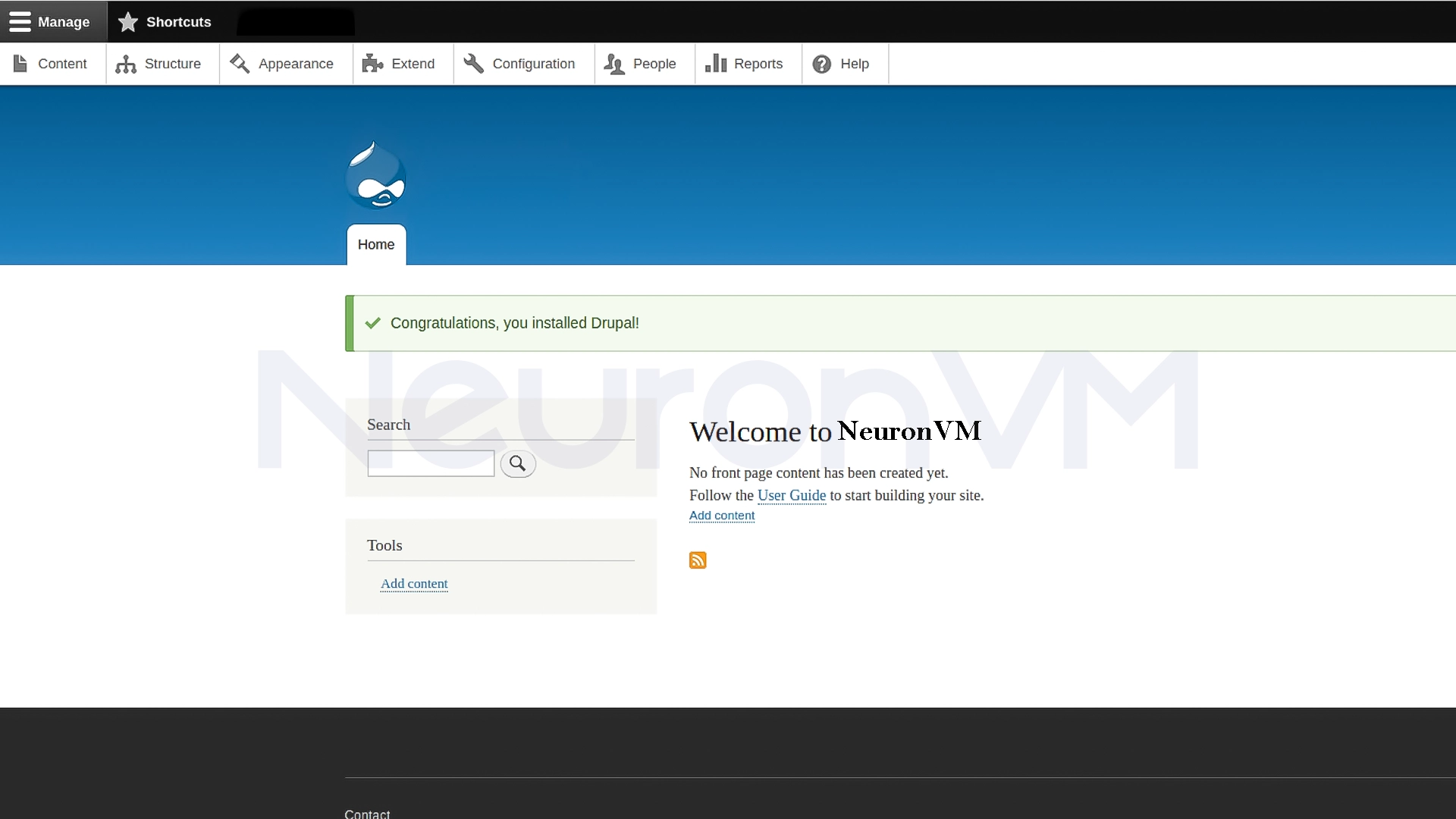Click the People icon in the toolbar

click(x=615, y=64)
